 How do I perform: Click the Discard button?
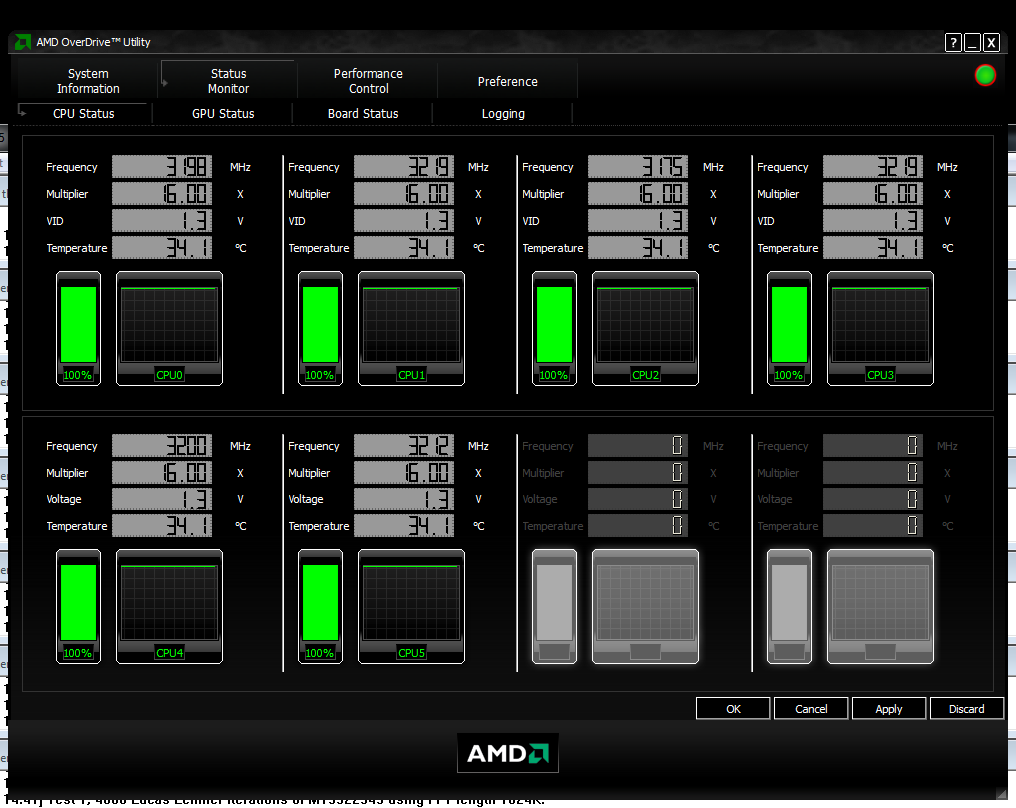click(x=966, y=709)
